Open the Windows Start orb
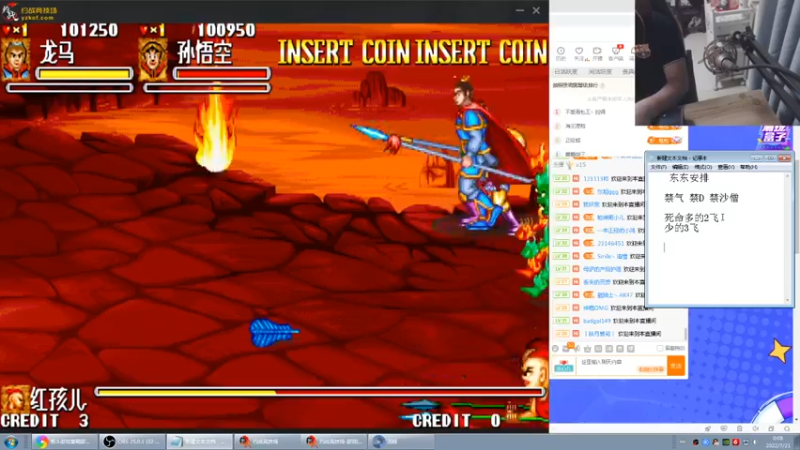This screenshot has width=800, height=450. (x=10, y=441)
